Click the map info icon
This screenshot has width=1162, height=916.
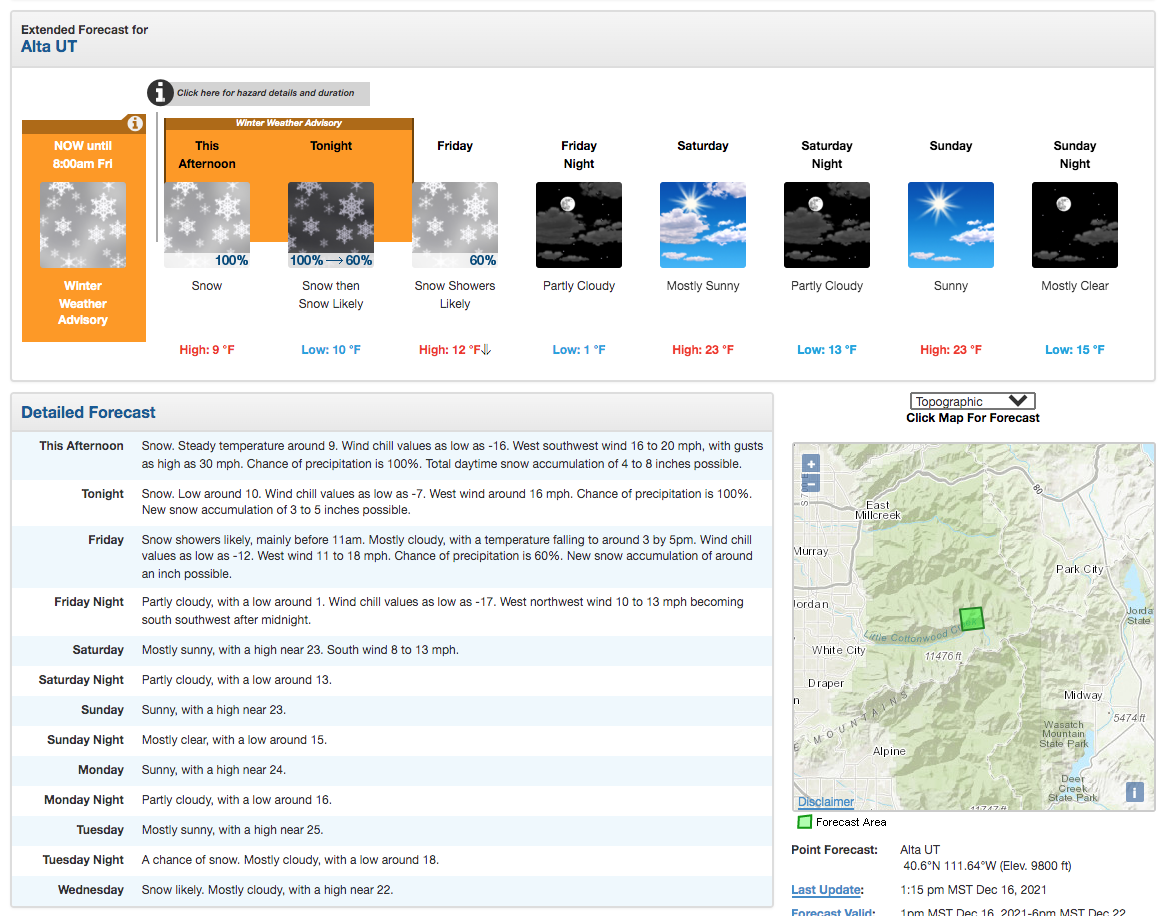coord(1135,791)
